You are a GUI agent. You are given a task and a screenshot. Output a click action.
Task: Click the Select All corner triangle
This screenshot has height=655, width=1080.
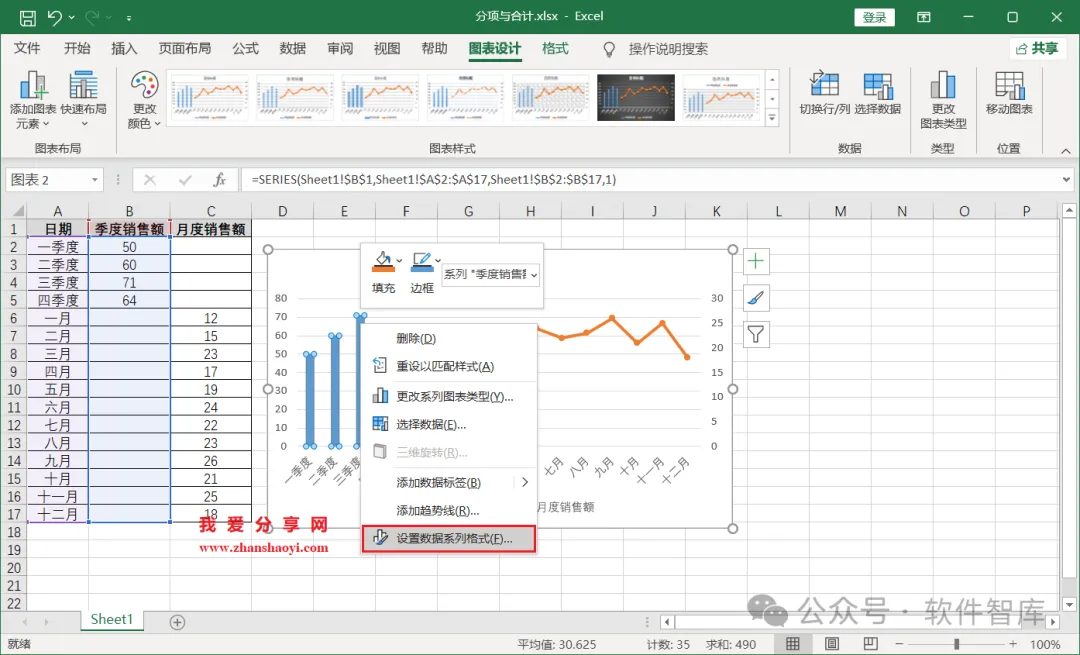click(x=18, y=211)
